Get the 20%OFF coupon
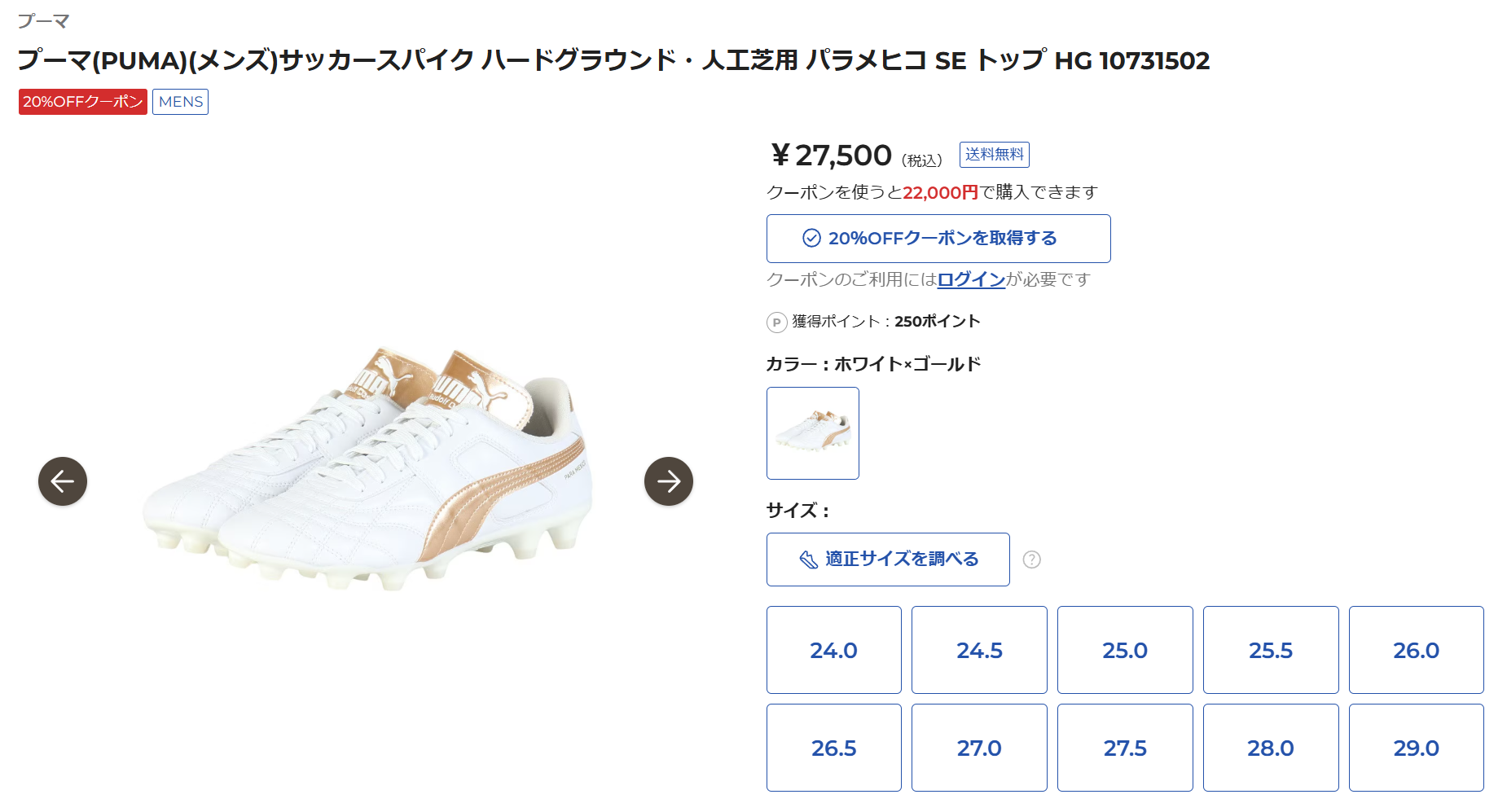 point(938,239)
